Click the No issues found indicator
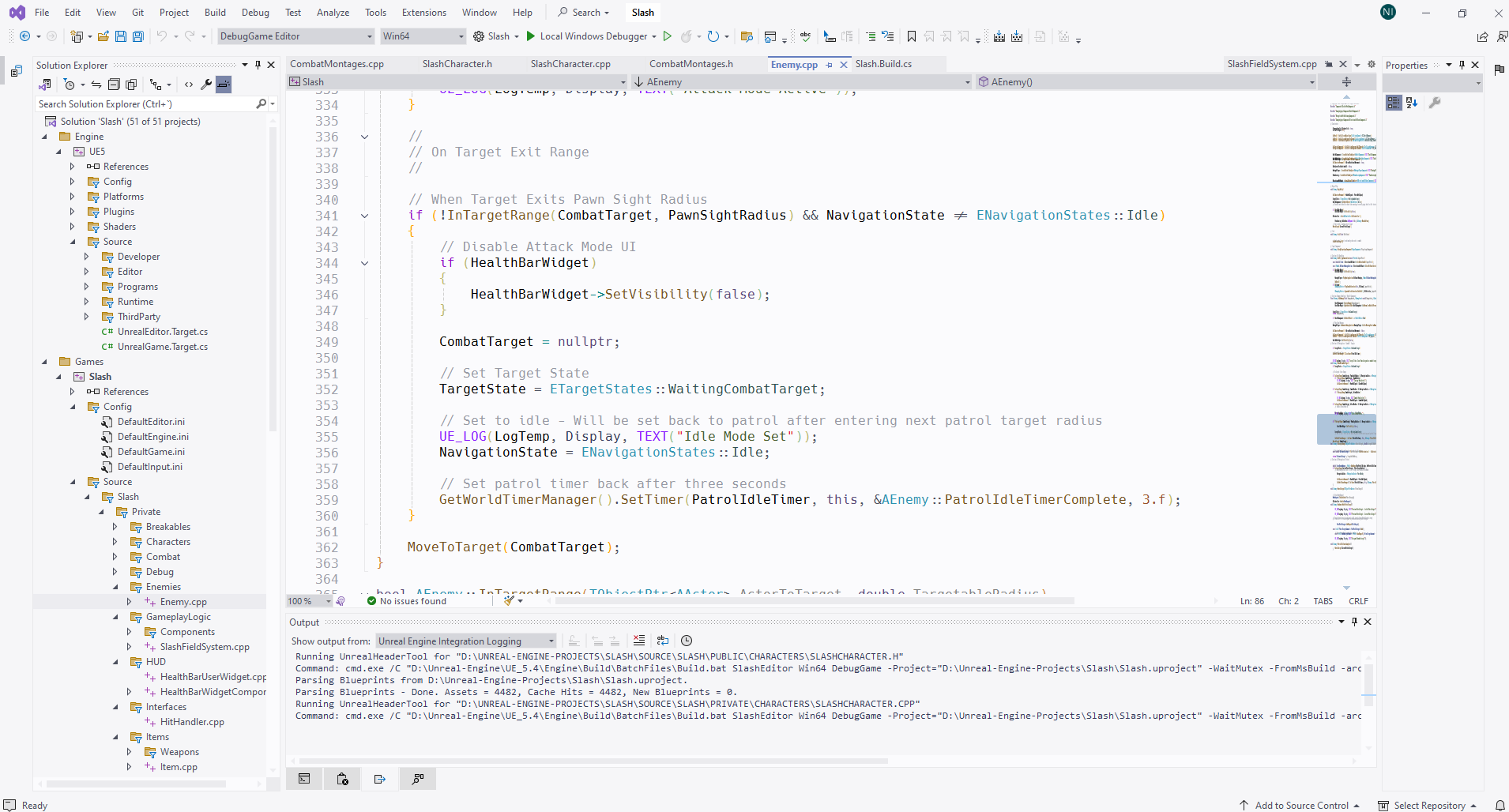Viewport: 1509px width, 812px height. 407,601
